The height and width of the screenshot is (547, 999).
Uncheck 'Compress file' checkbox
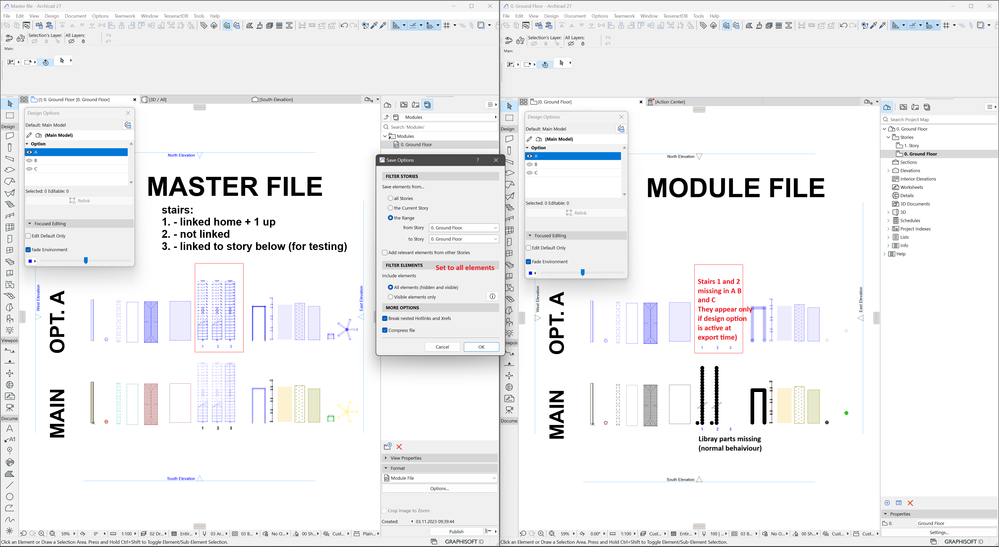click(x=385, y=330)
